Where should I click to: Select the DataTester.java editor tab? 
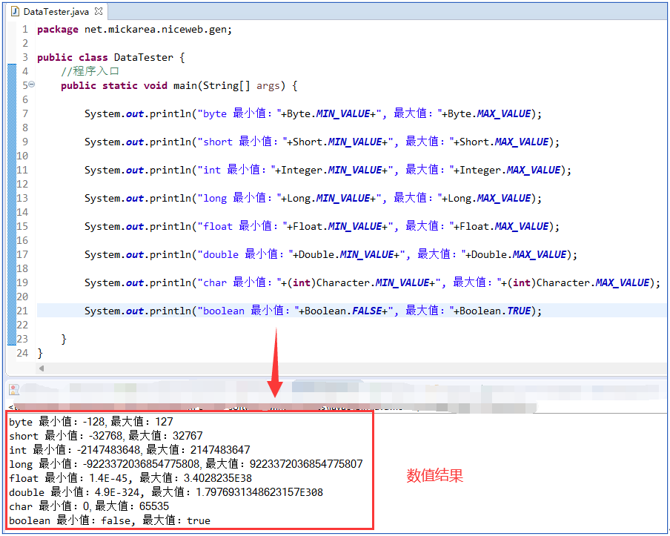(x=56, y=12)
